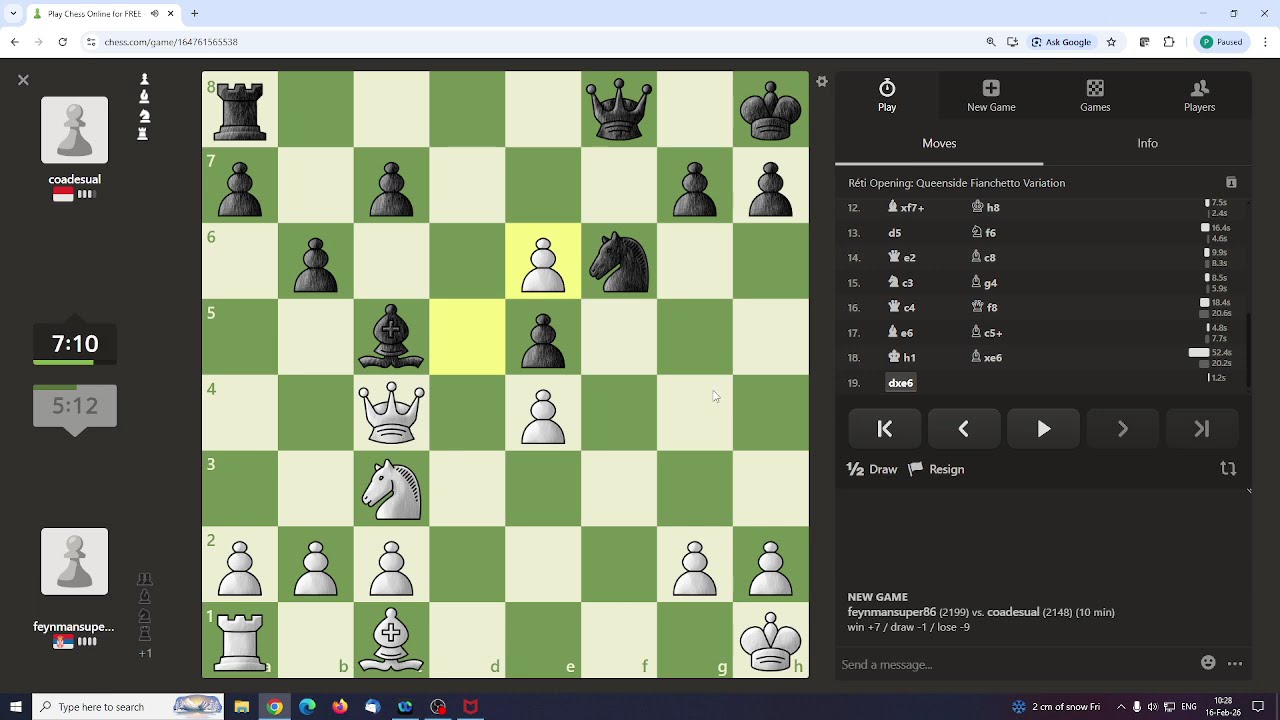Open Firefox from the taskbar
This screenshot has width=1280, height=720.
(x=340, y=707)
